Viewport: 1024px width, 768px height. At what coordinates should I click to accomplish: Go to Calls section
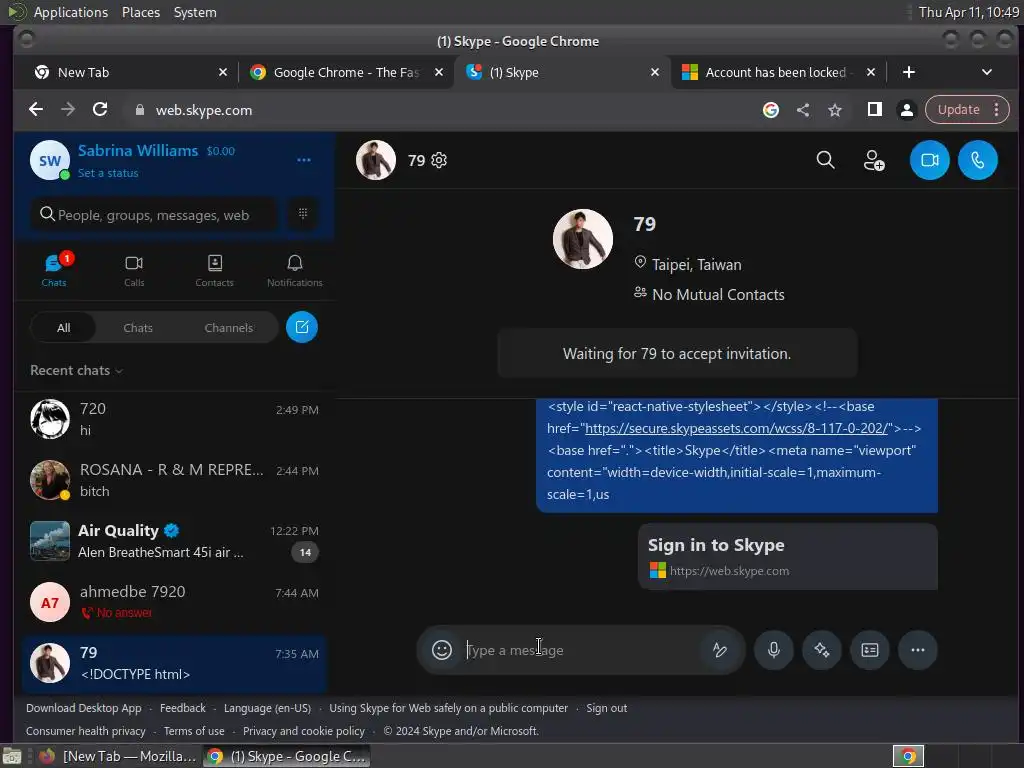(x=134, y=270)
